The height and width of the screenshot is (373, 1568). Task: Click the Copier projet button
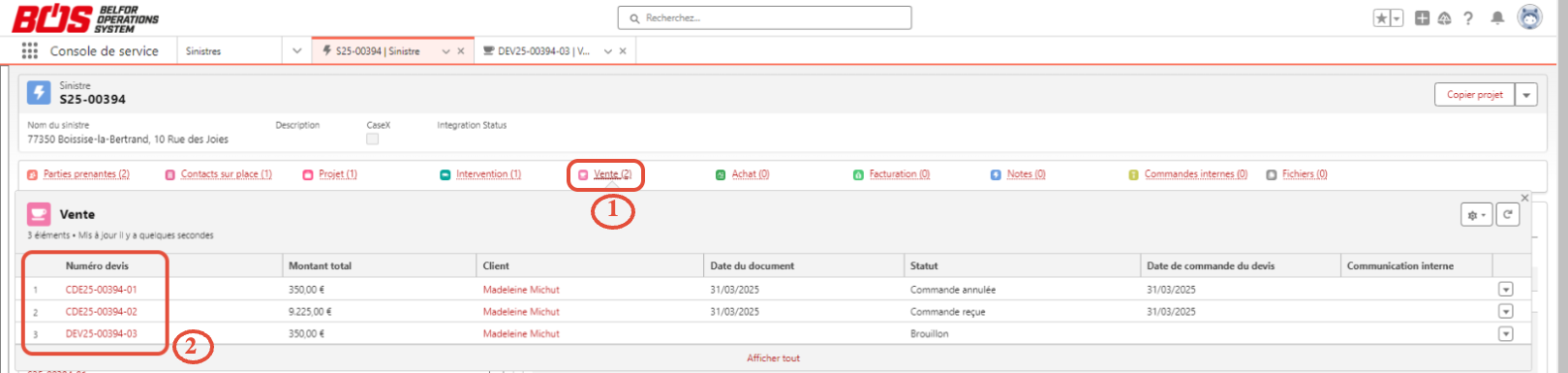click(1474, 95)
